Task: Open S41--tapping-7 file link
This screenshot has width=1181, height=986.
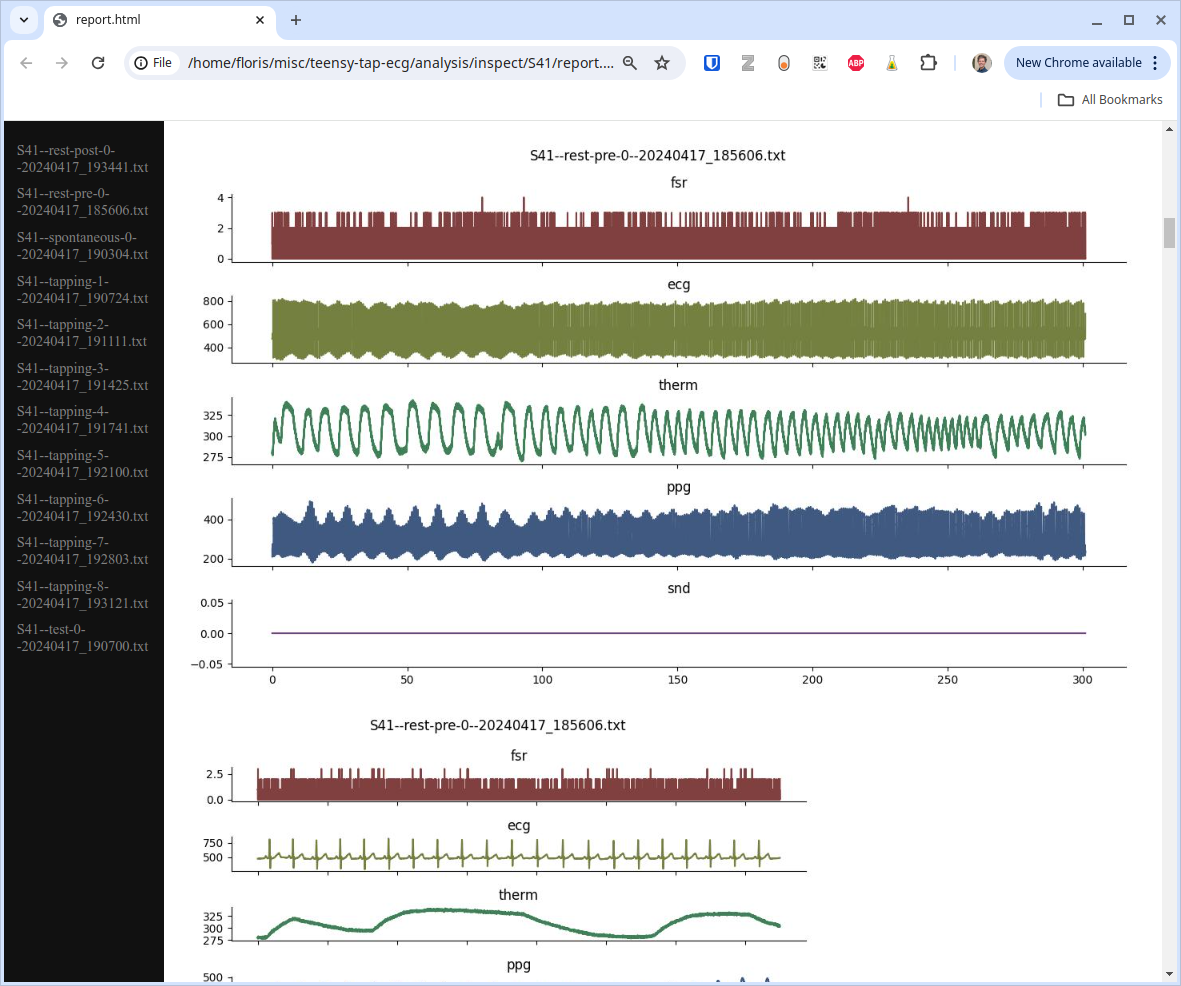Action: [x=82, y=551]
